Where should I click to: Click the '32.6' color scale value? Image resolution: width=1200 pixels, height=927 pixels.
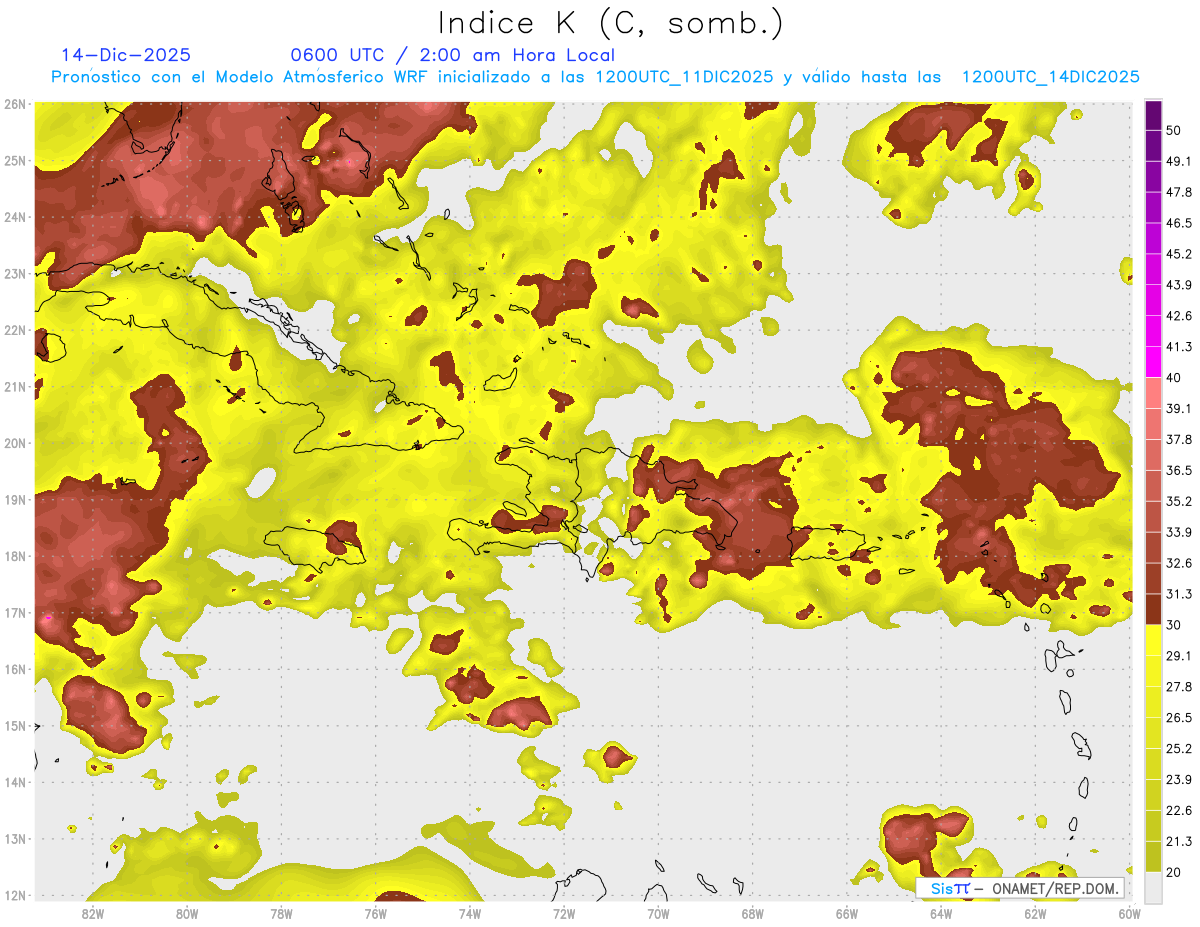[x=1179, y=563]
